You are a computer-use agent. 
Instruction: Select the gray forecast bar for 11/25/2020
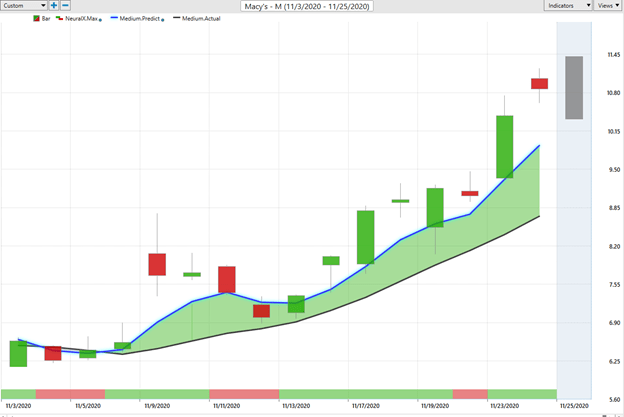click(574, 88)
